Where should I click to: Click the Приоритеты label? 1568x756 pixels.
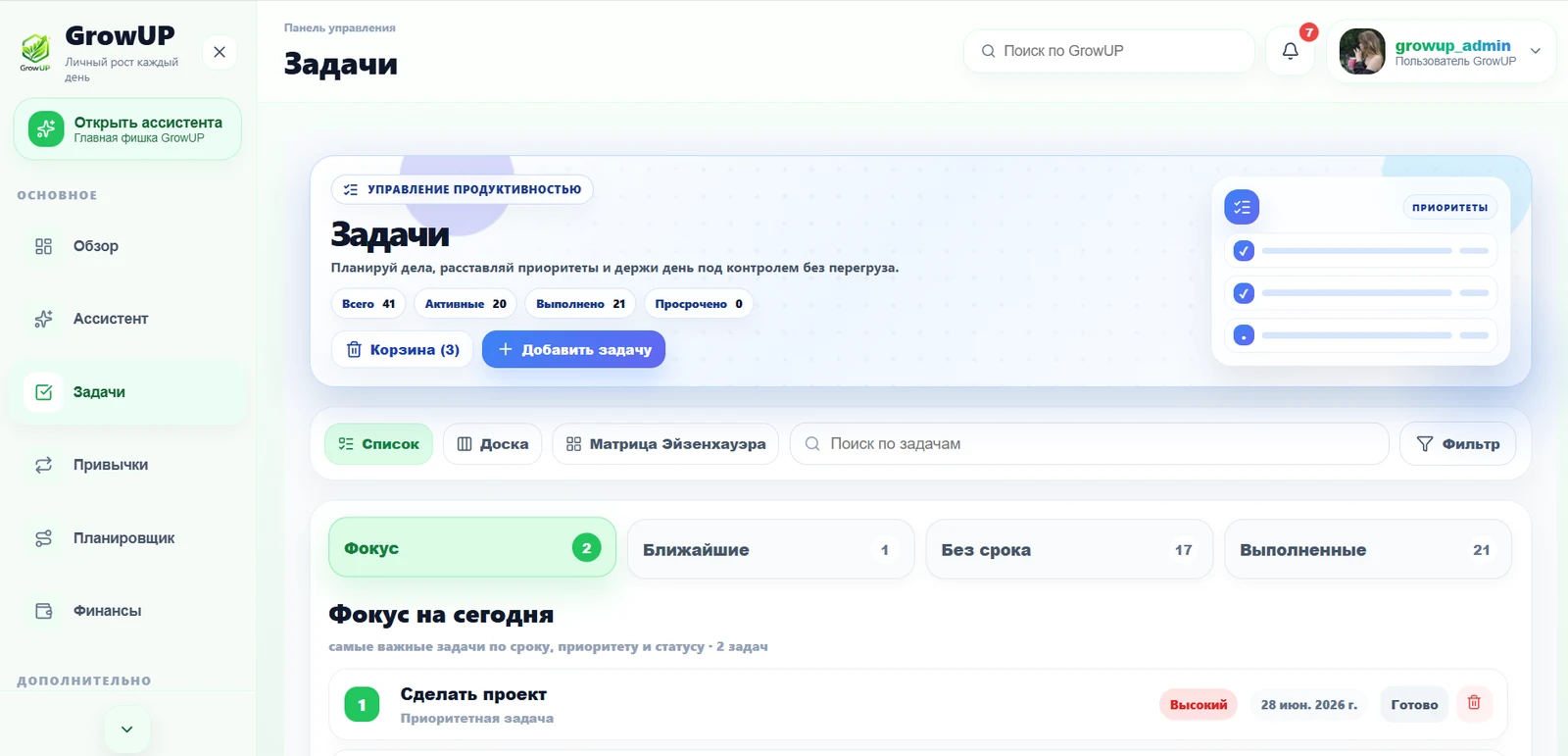click(x=1449, y=207)
